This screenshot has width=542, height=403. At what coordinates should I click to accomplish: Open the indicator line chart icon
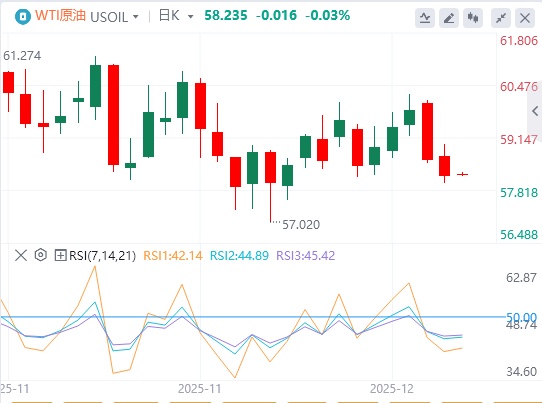(425, 18)
